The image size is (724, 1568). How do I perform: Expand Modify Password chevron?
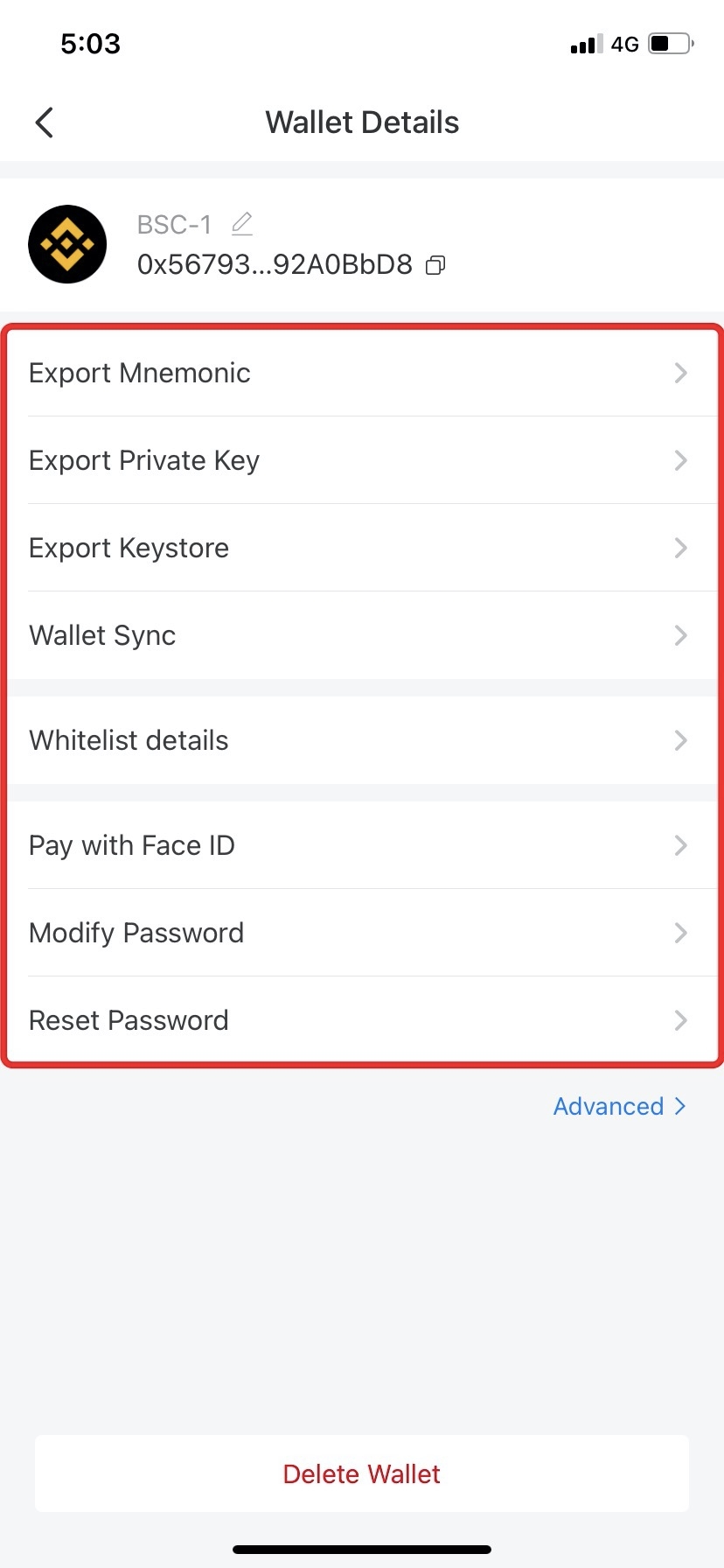coord(680,934)
